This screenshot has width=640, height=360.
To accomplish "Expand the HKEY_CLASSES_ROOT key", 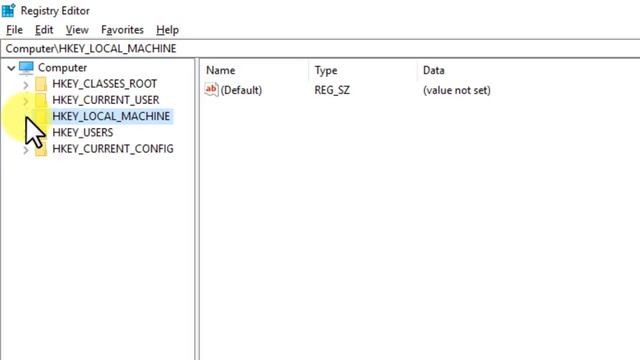I will pos(26,85).
